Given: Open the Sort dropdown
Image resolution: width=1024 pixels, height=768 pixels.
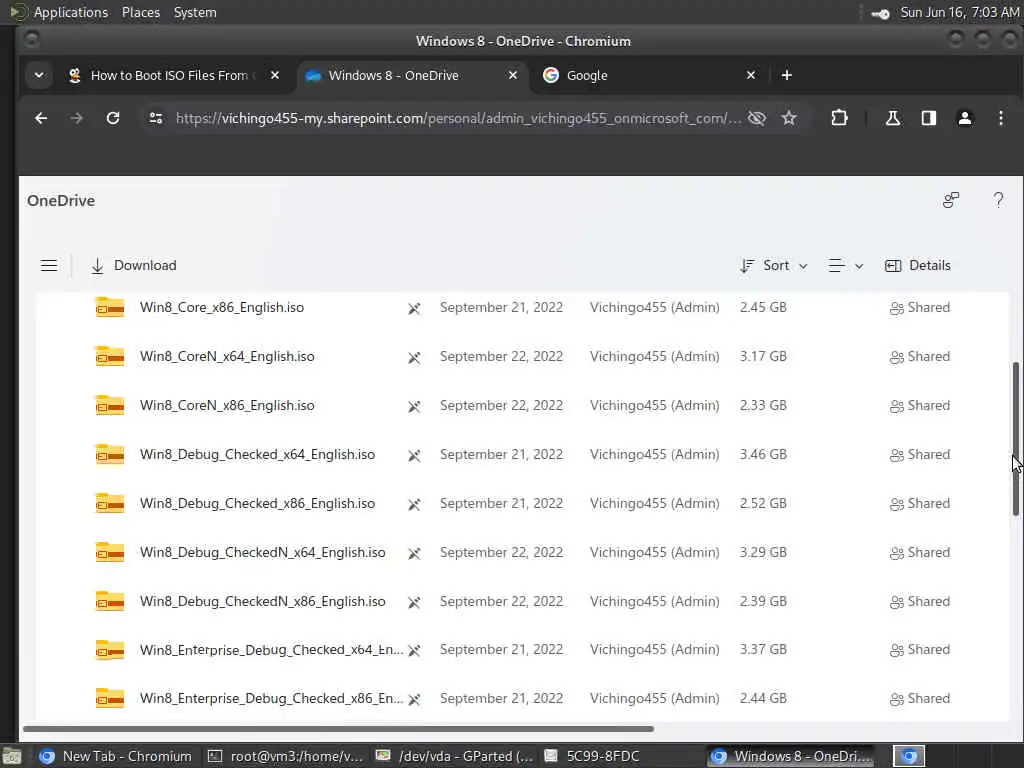Looking at the screenshot, I should (x=775, y=266).
